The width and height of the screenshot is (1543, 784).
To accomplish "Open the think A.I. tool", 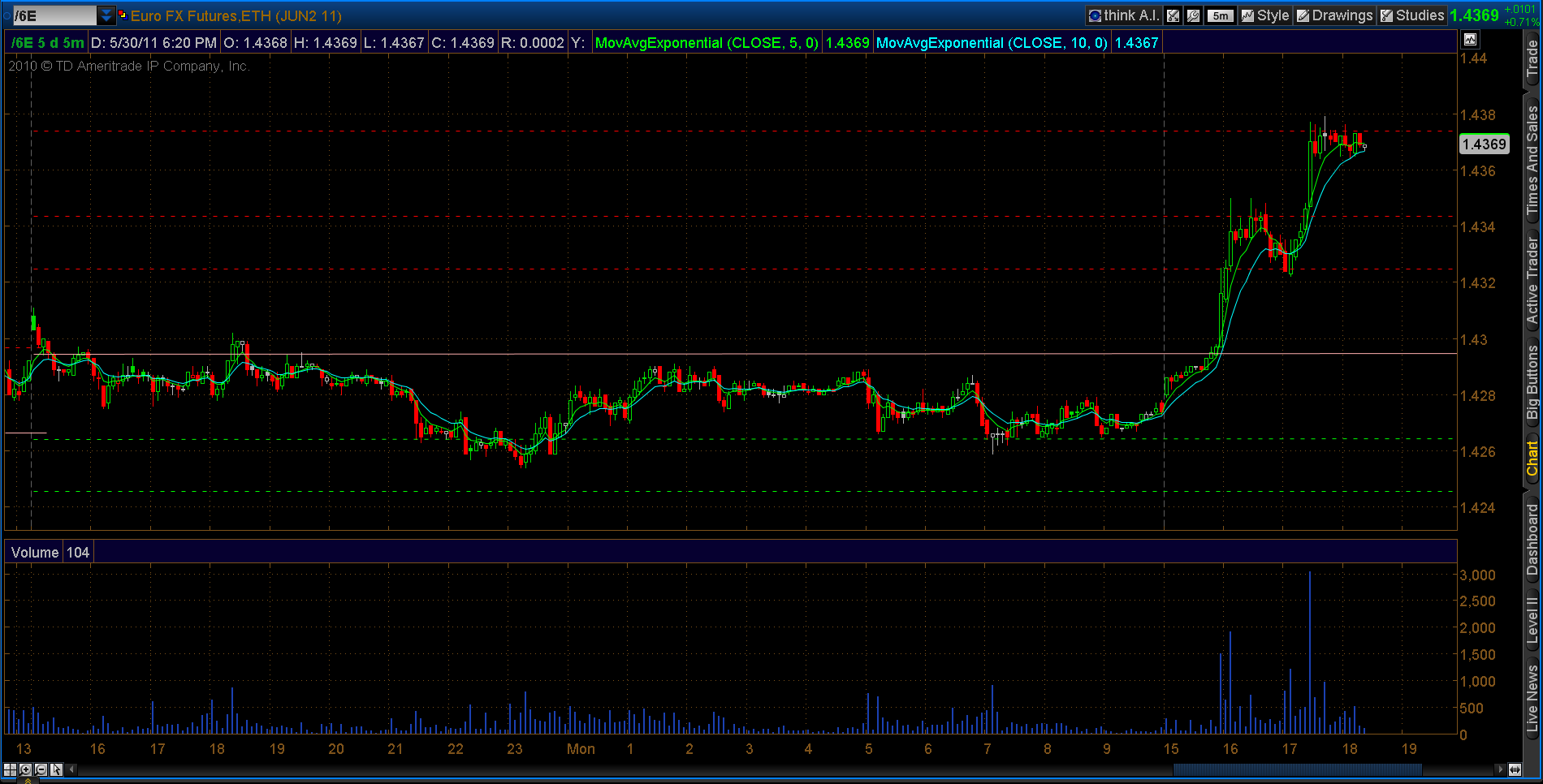I will coord(1123,15).
